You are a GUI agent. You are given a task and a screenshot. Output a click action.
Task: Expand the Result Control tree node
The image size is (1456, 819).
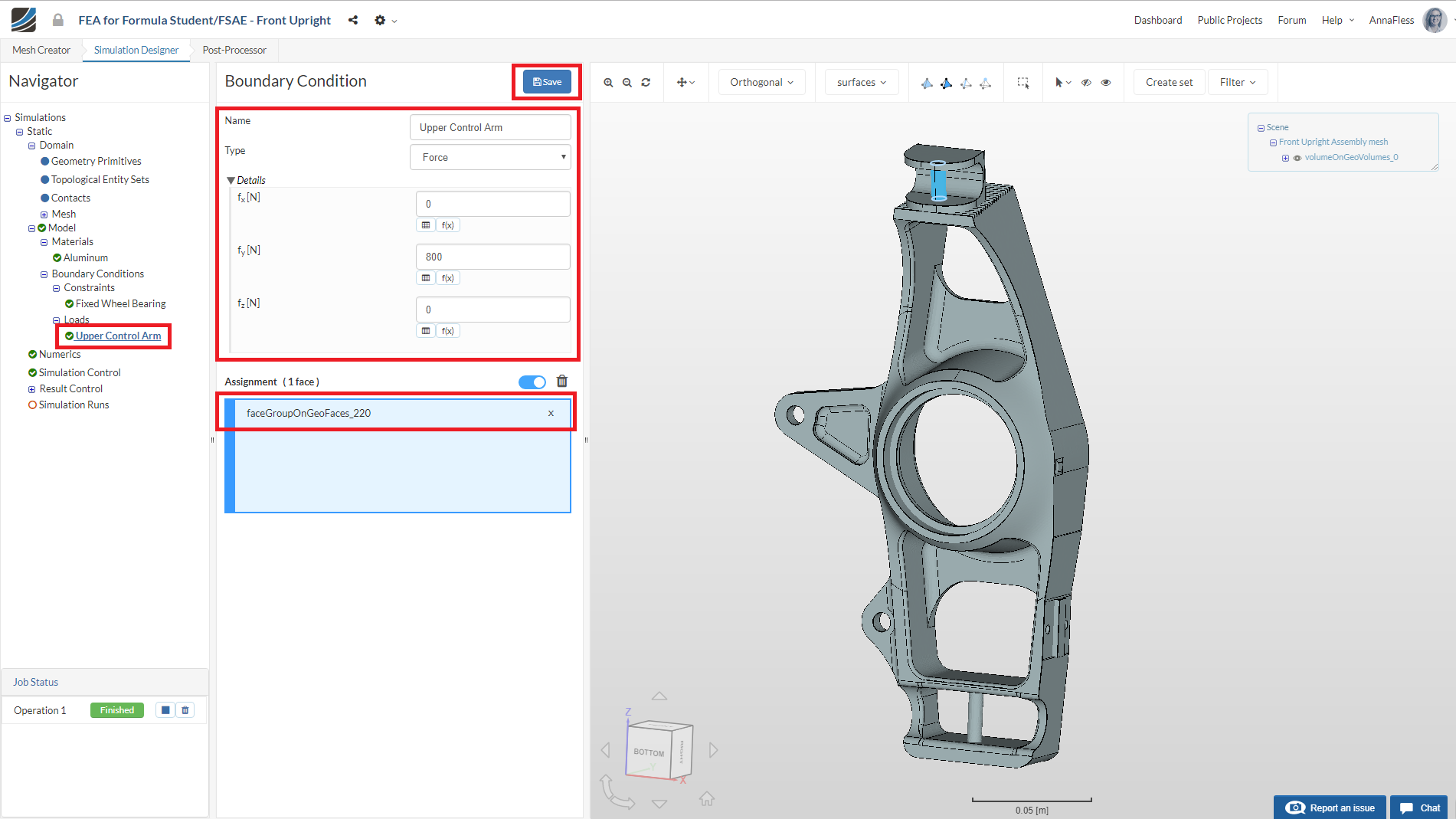(x=32, y=389)
